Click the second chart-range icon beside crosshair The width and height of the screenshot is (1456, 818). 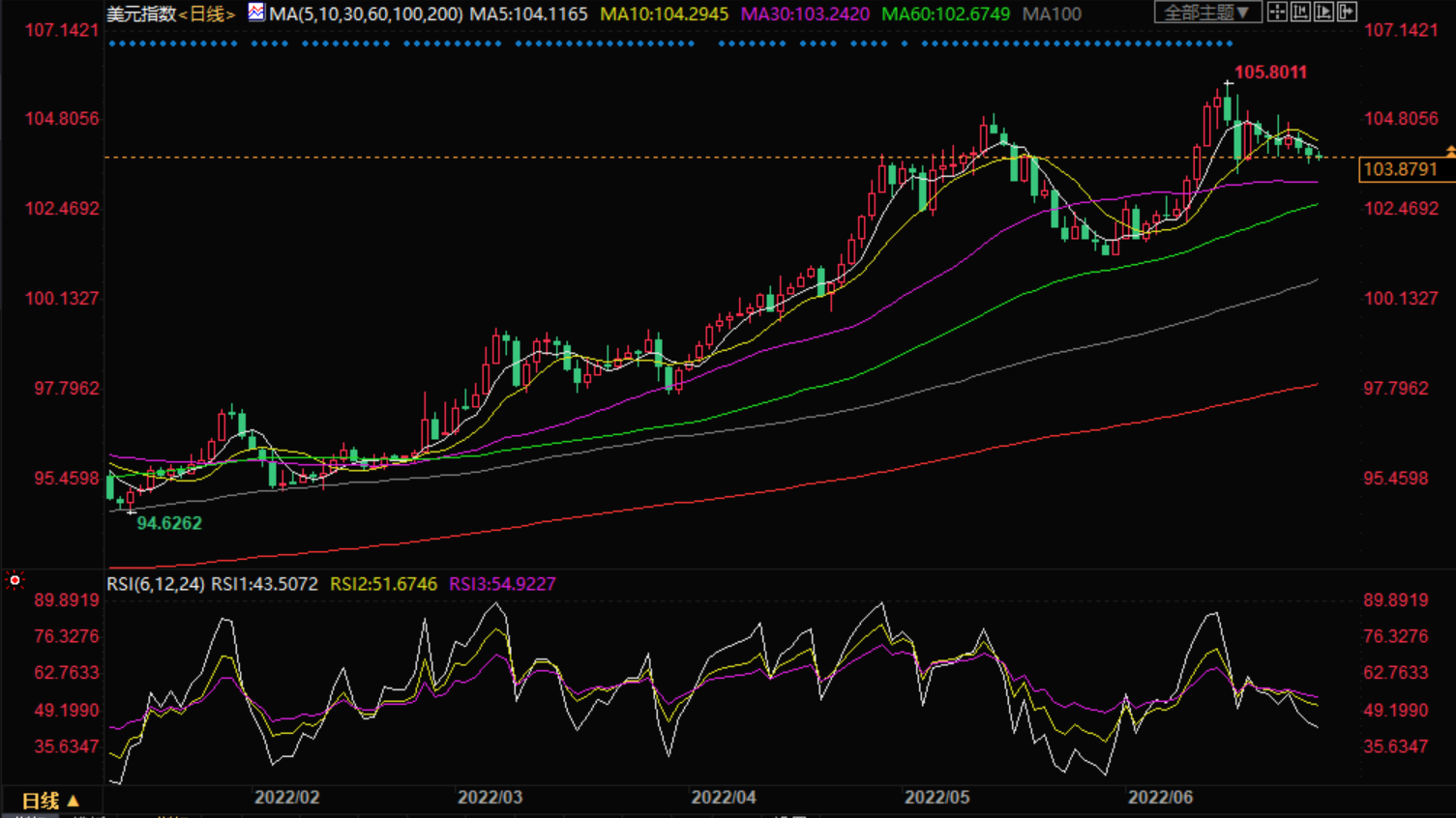pos(1300,13)
